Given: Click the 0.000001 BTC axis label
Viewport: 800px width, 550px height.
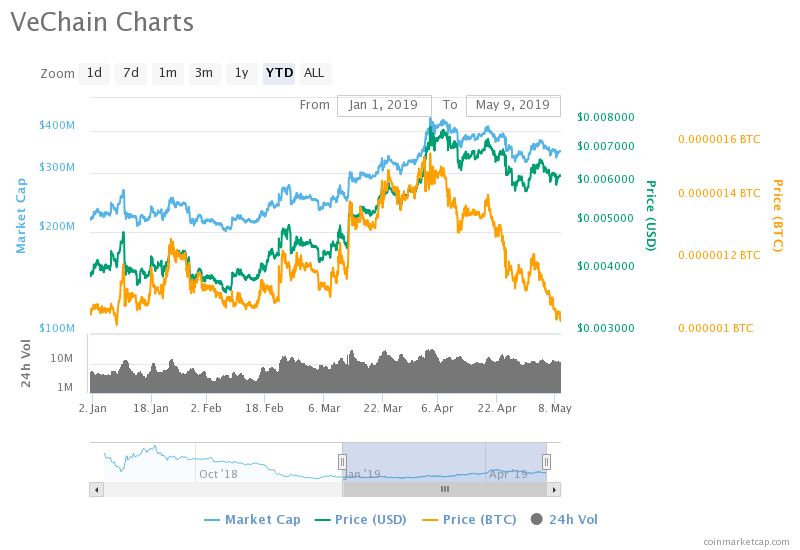Looking at the screenshot, I should (715, 328).
